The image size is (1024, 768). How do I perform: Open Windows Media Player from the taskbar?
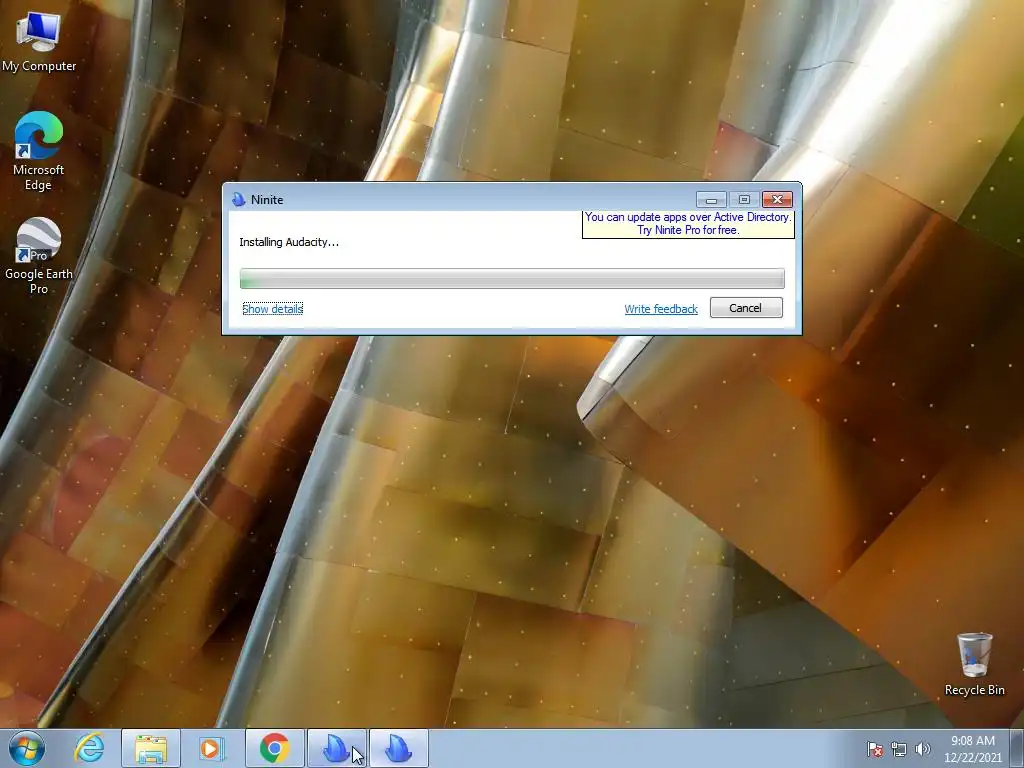pyautogui.click(x=212, y=748)
